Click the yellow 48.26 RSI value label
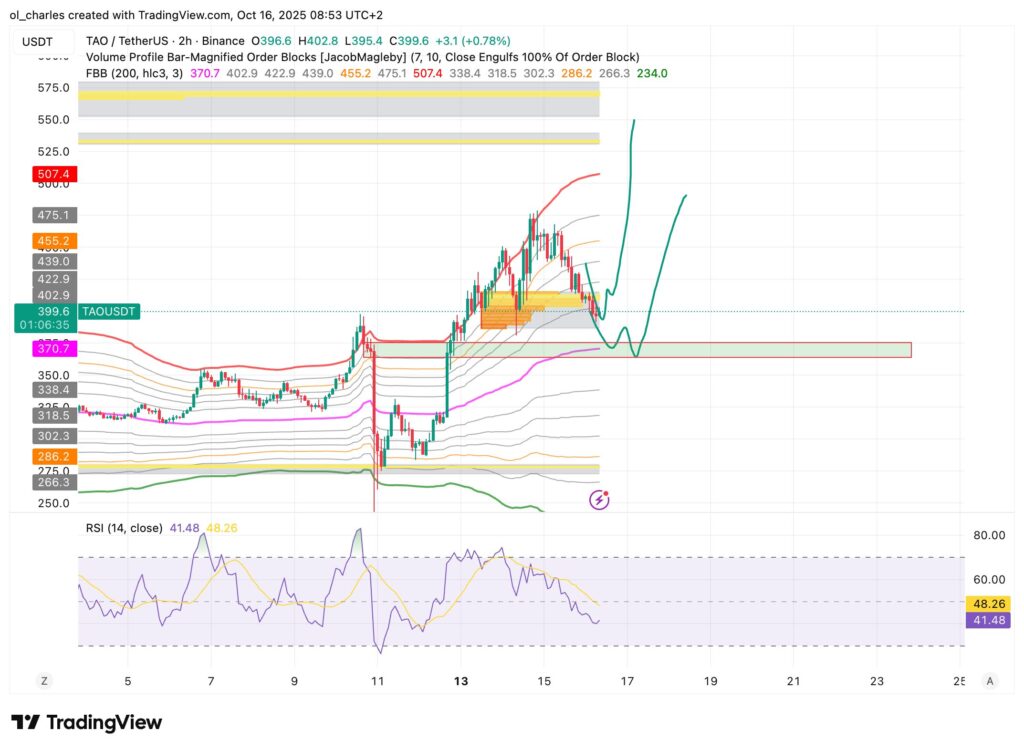Viewport: 1024px width, 751px height. tap(988, 604)
